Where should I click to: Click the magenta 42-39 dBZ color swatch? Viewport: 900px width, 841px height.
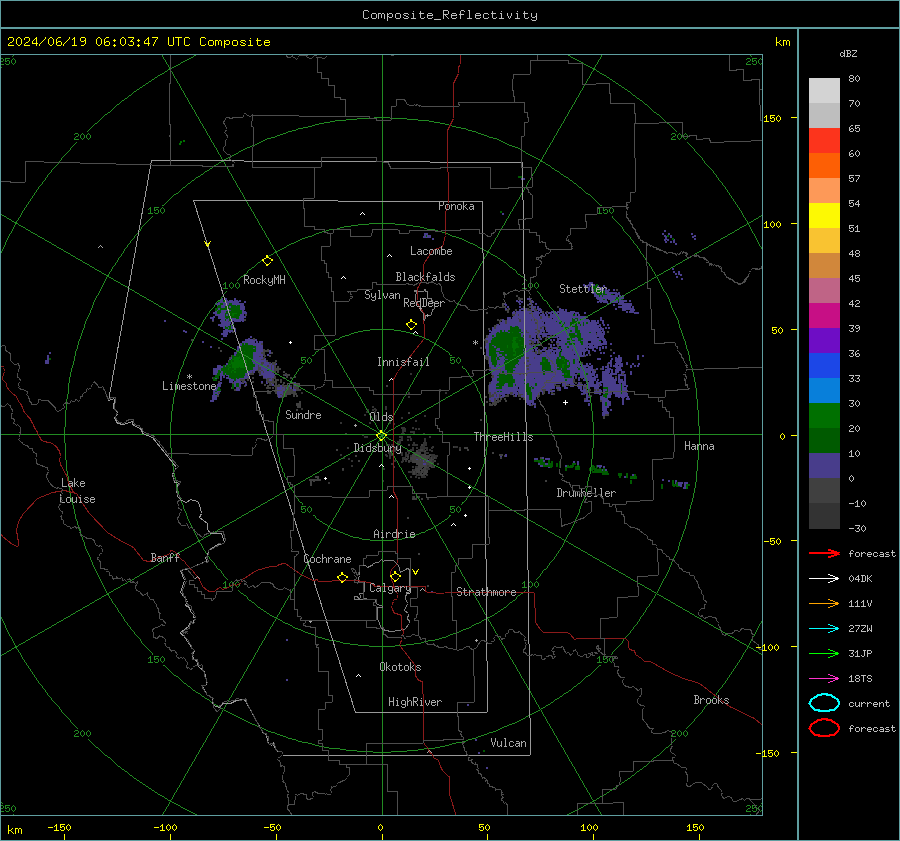pyautogui.click(x=824, y=316)
